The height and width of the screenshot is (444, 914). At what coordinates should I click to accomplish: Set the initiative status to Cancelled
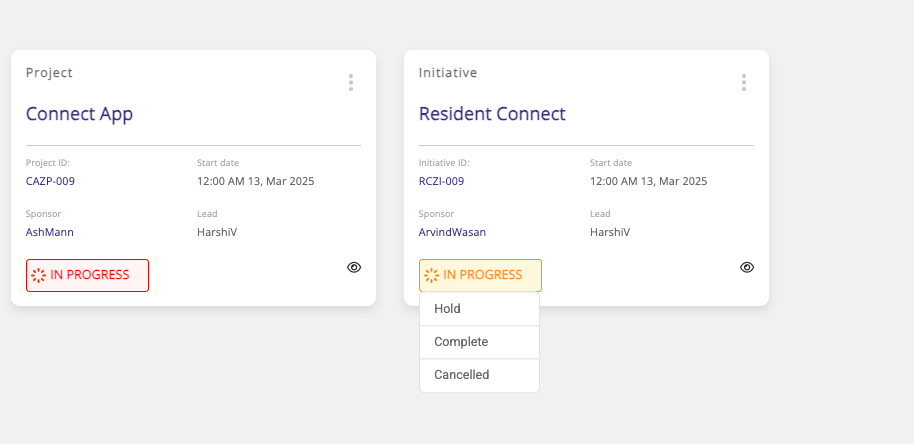point(462,375)
